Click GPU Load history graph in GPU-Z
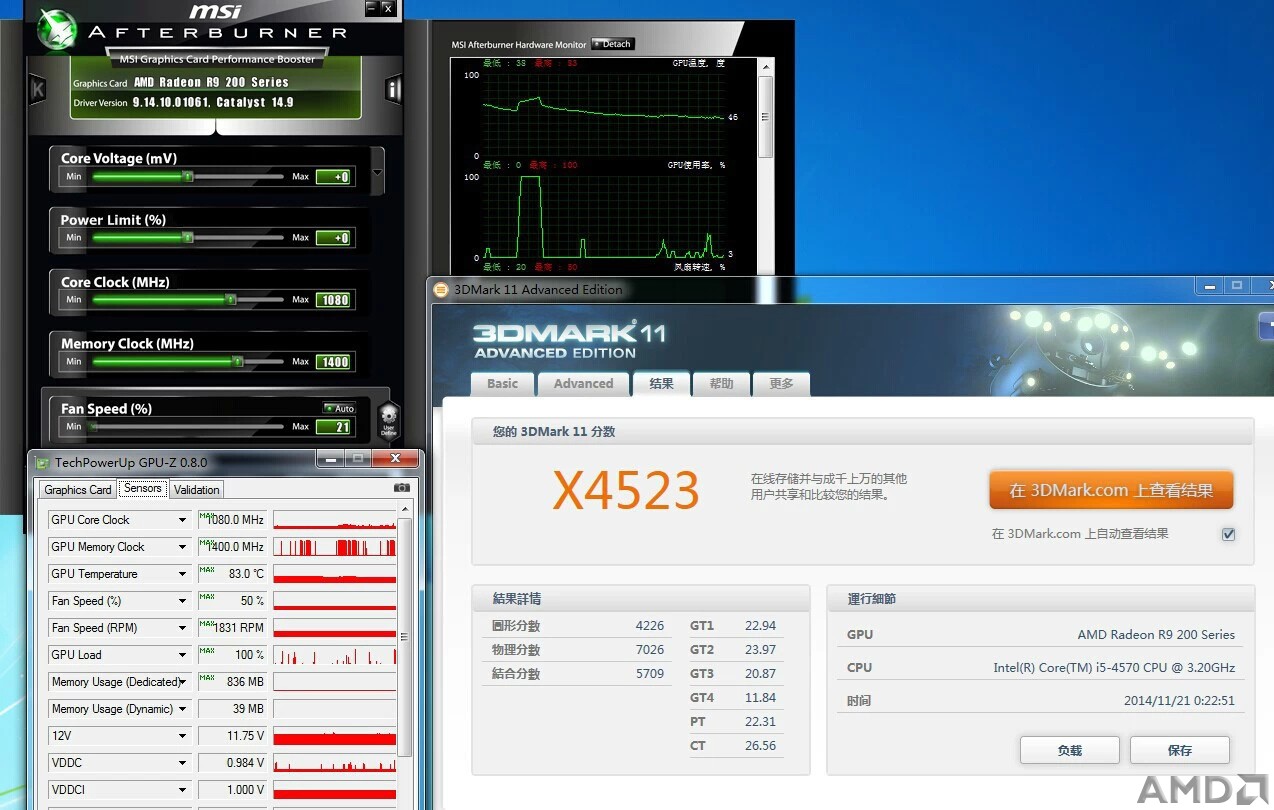 pos(335,655)
